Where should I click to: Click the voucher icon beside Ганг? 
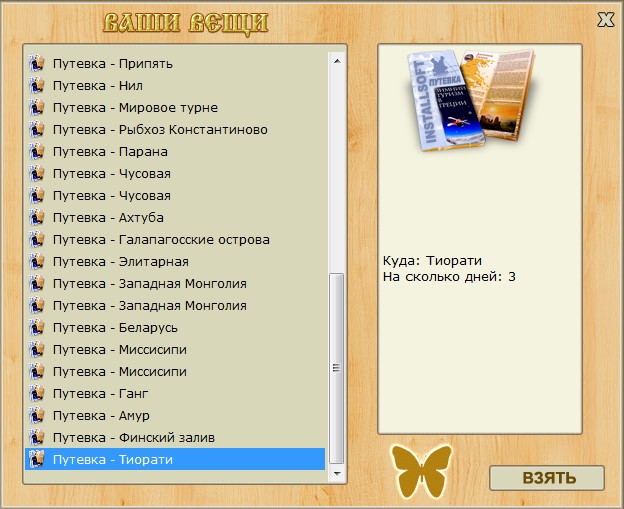pos(37,394)
